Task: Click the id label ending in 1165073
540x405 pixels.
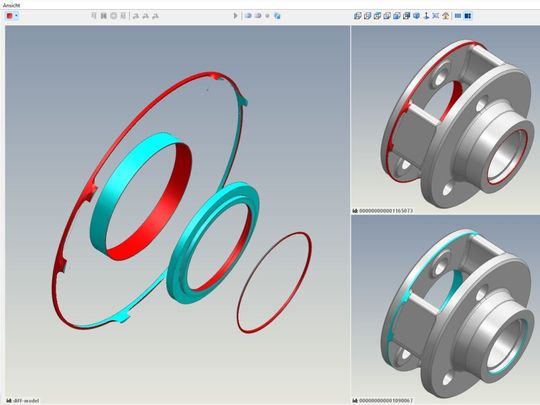Action: pos(383,210)
